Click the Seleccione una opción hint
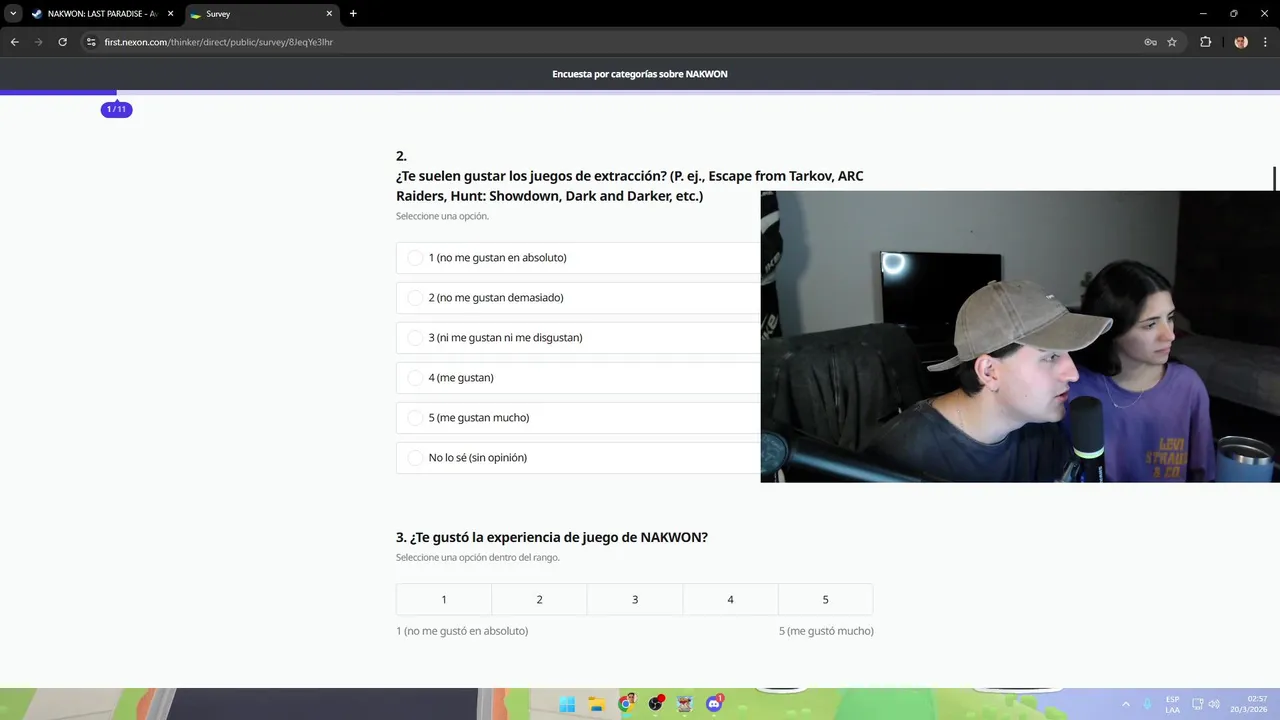Screen dimensions: 1280x720 442,216
